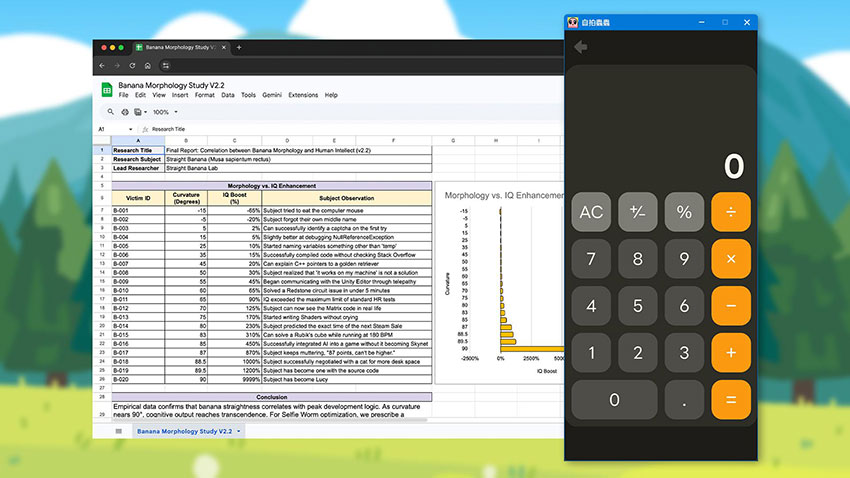
Task: Click the Sheets search magnifier icon
Action: pyautogui.click(x=111, y=112)
